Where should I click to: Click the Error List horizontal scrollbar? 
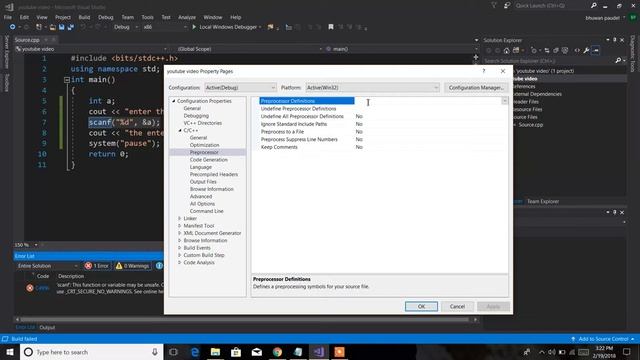(246, 320)
